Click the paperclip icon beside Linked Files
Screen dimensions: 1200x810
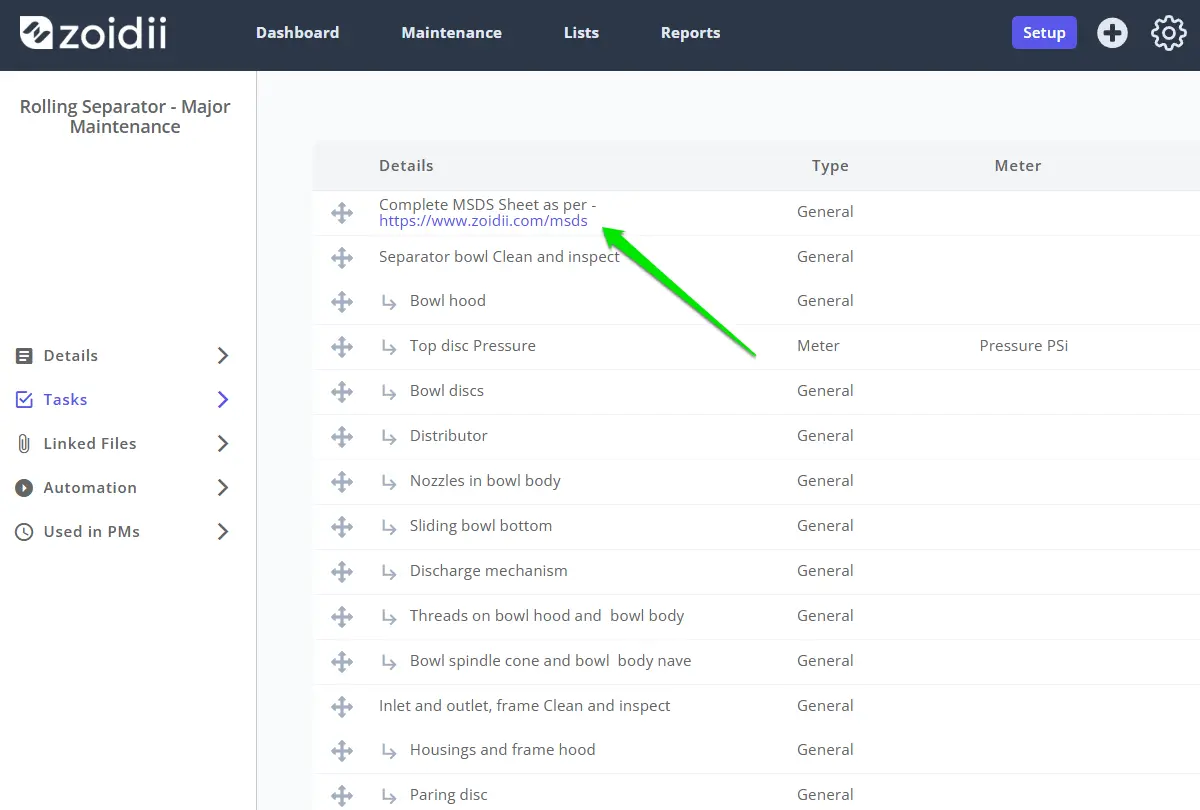pyautogui.click(x=24, y=444)
